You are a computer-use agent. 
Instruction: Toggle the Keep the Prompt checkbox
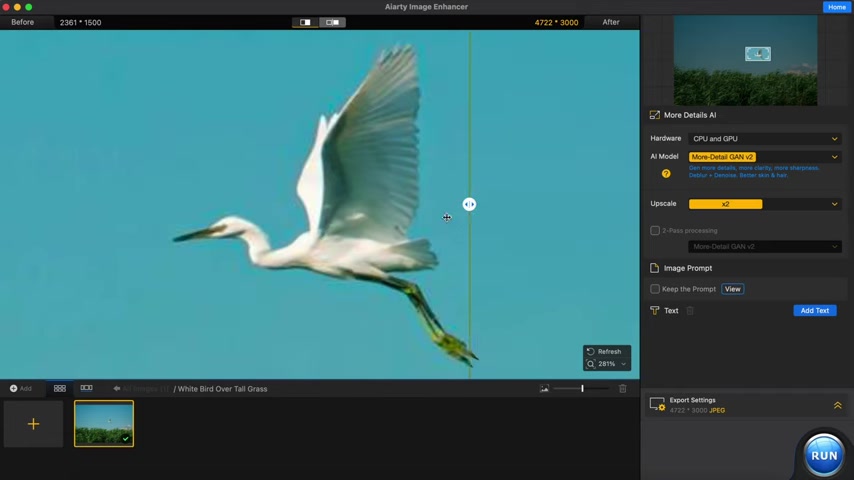(655, 289)
